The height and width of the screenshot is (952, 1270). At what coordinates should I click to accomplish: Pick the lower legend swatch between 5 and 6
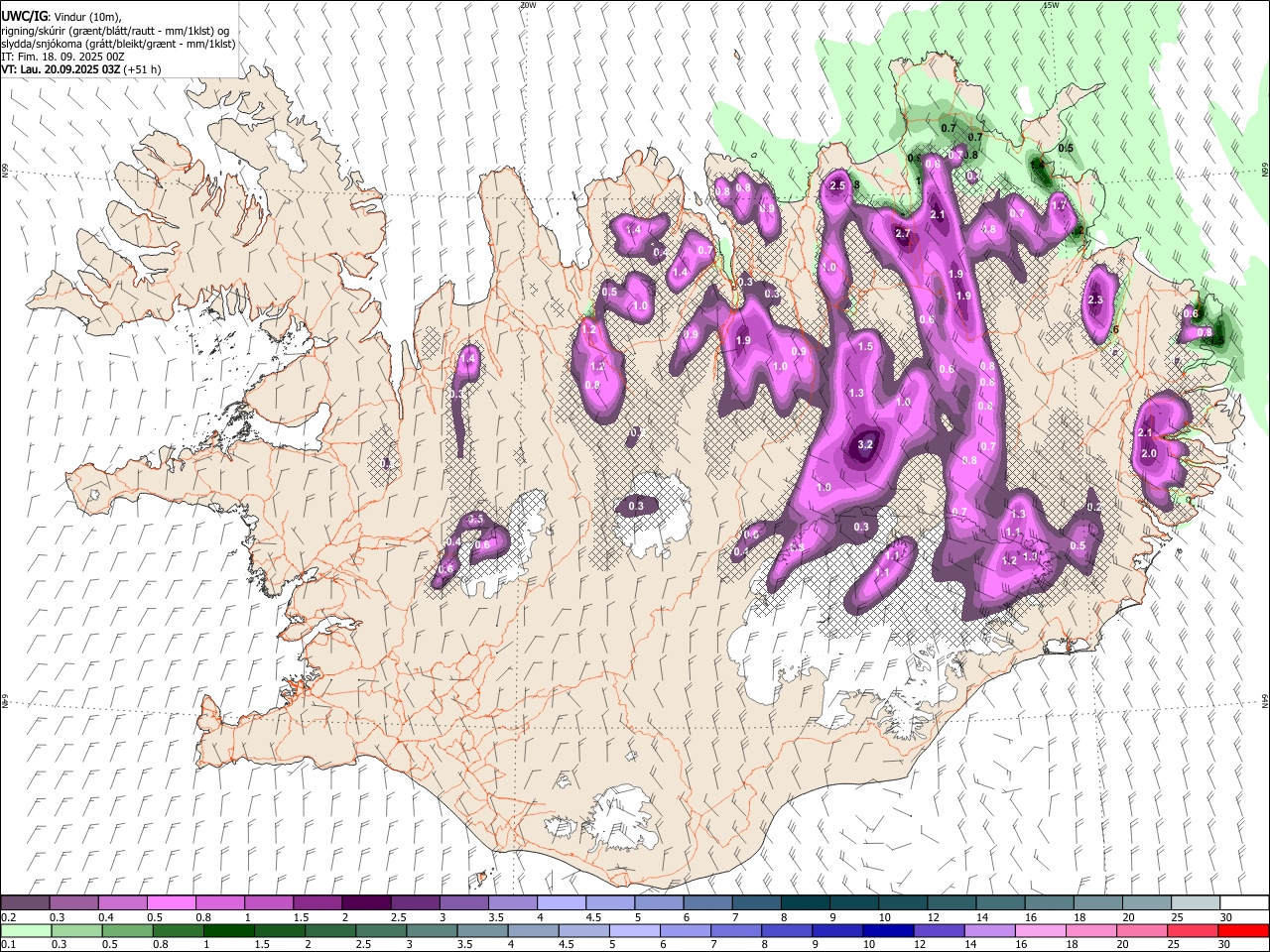[x=634, y=930]
